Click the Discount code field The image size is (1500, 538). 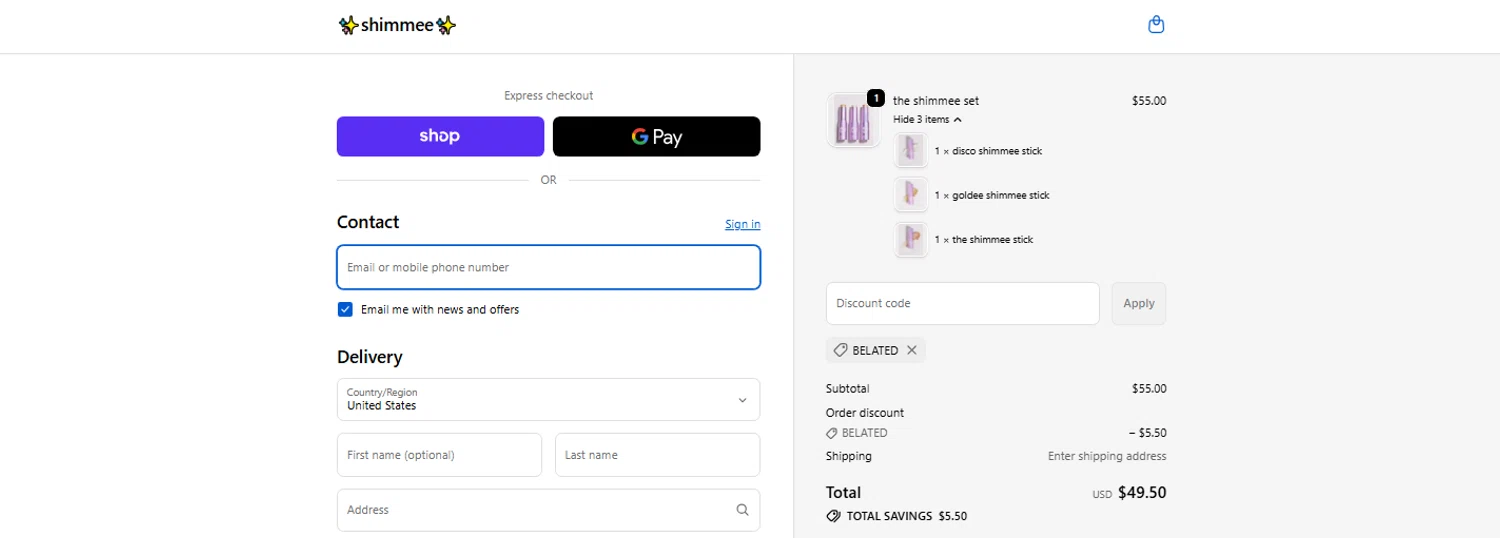point(962,303)
